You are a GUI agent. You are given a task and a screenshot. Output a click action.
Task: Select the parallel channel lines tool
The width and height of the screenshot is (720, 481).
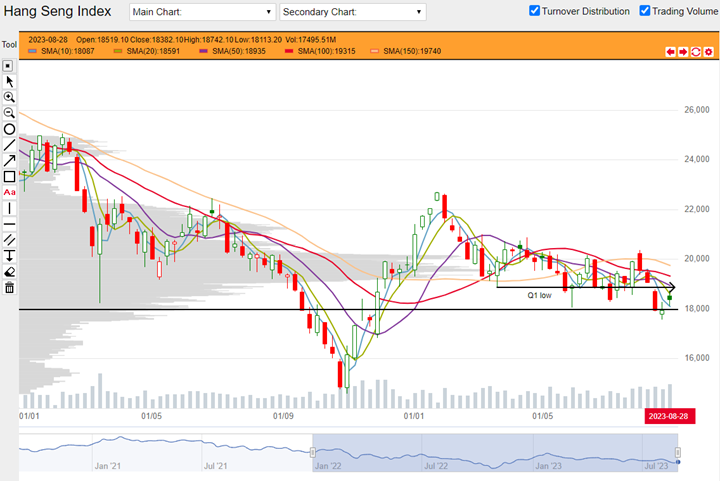(x=9, y=240)
